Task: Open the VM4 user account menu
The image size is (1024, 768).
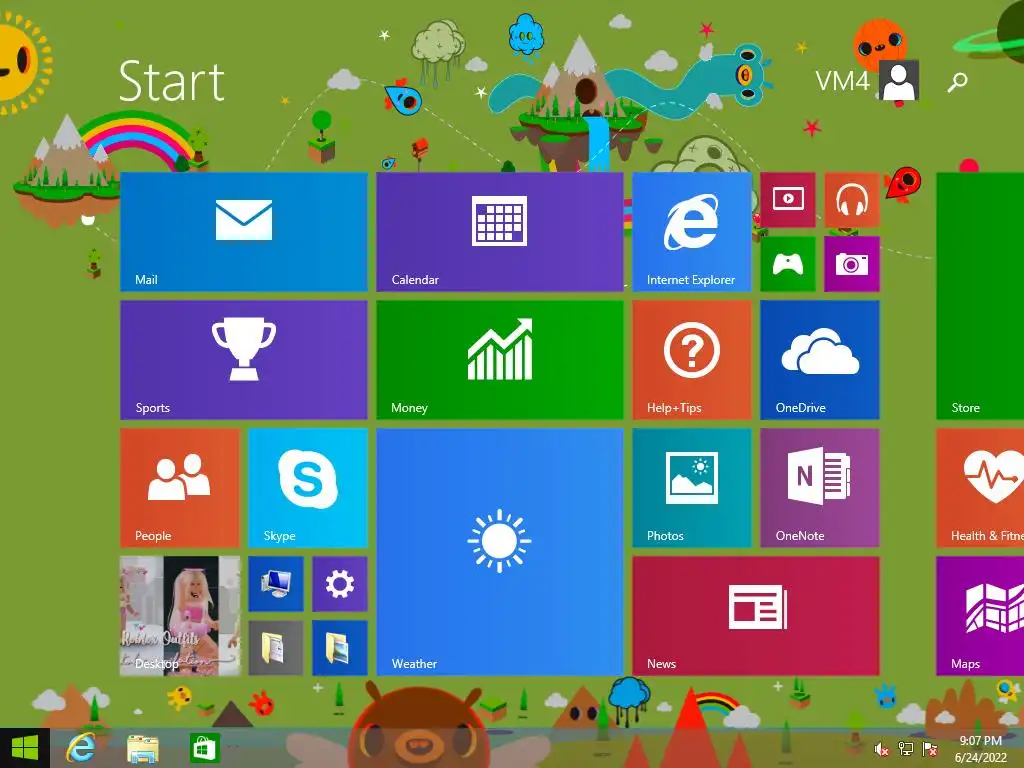Action: [x=867, y=80]
